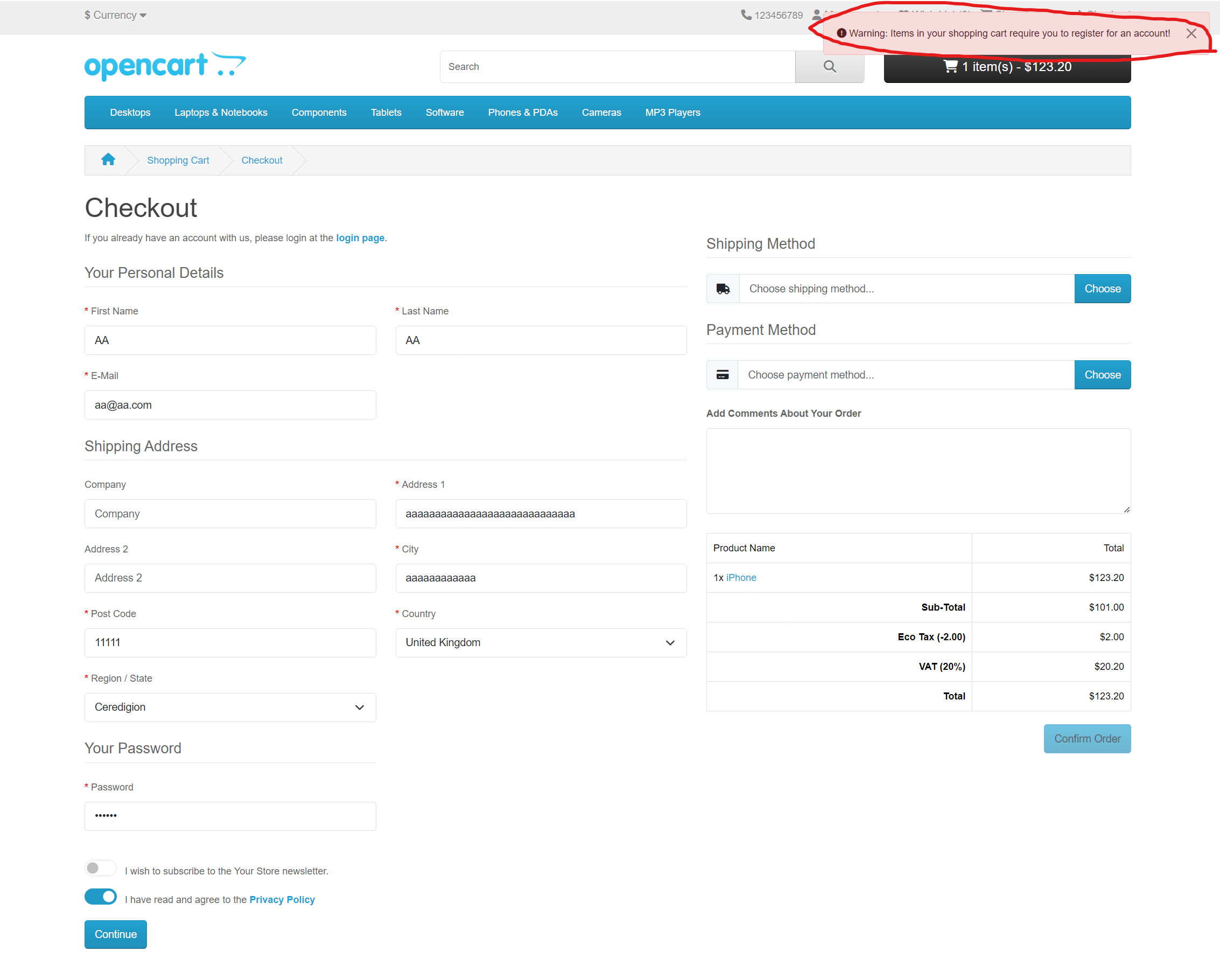Click the City field
Screen dimensions: 1220x980
[541, 578]
